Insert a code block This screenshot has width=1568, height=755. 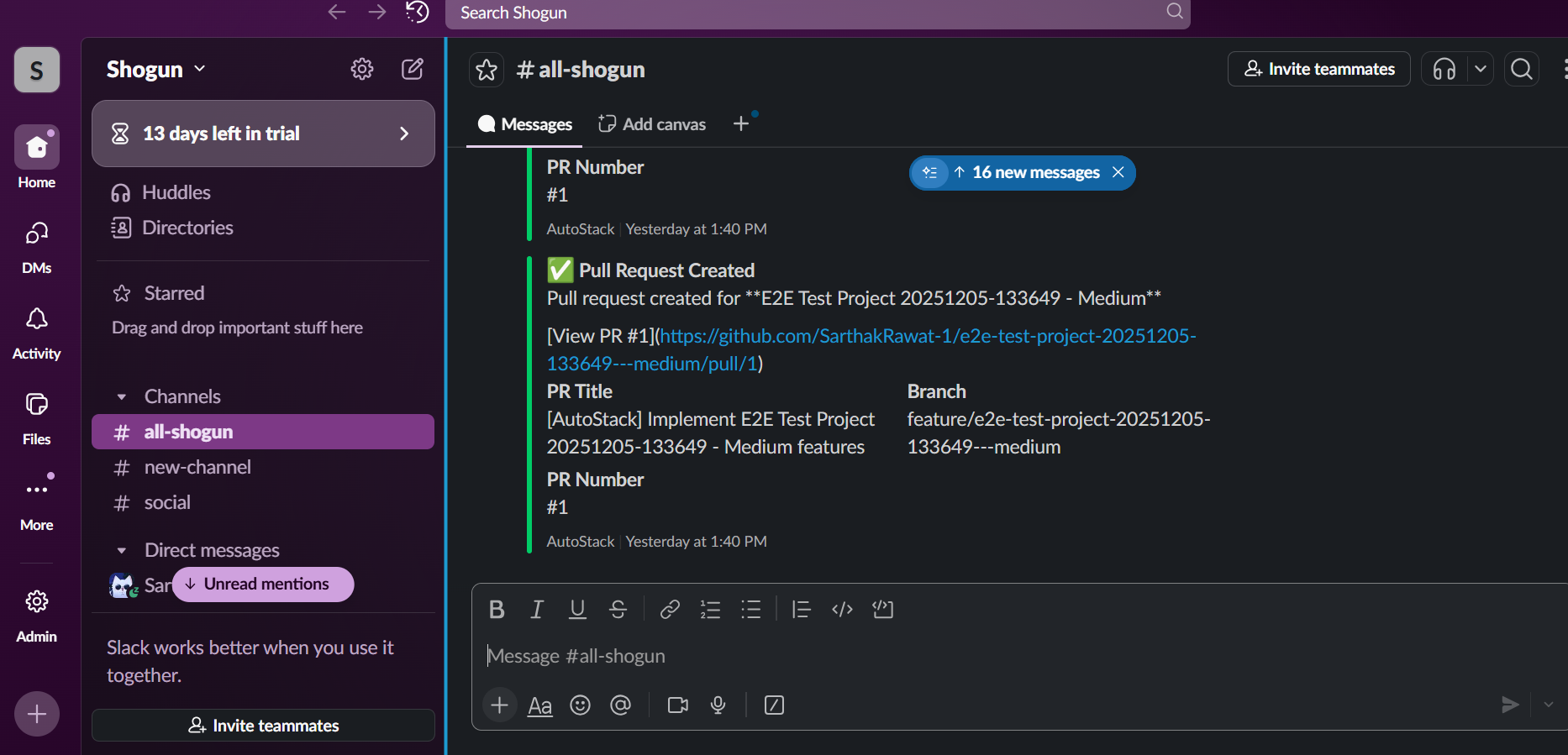(883, 610)
